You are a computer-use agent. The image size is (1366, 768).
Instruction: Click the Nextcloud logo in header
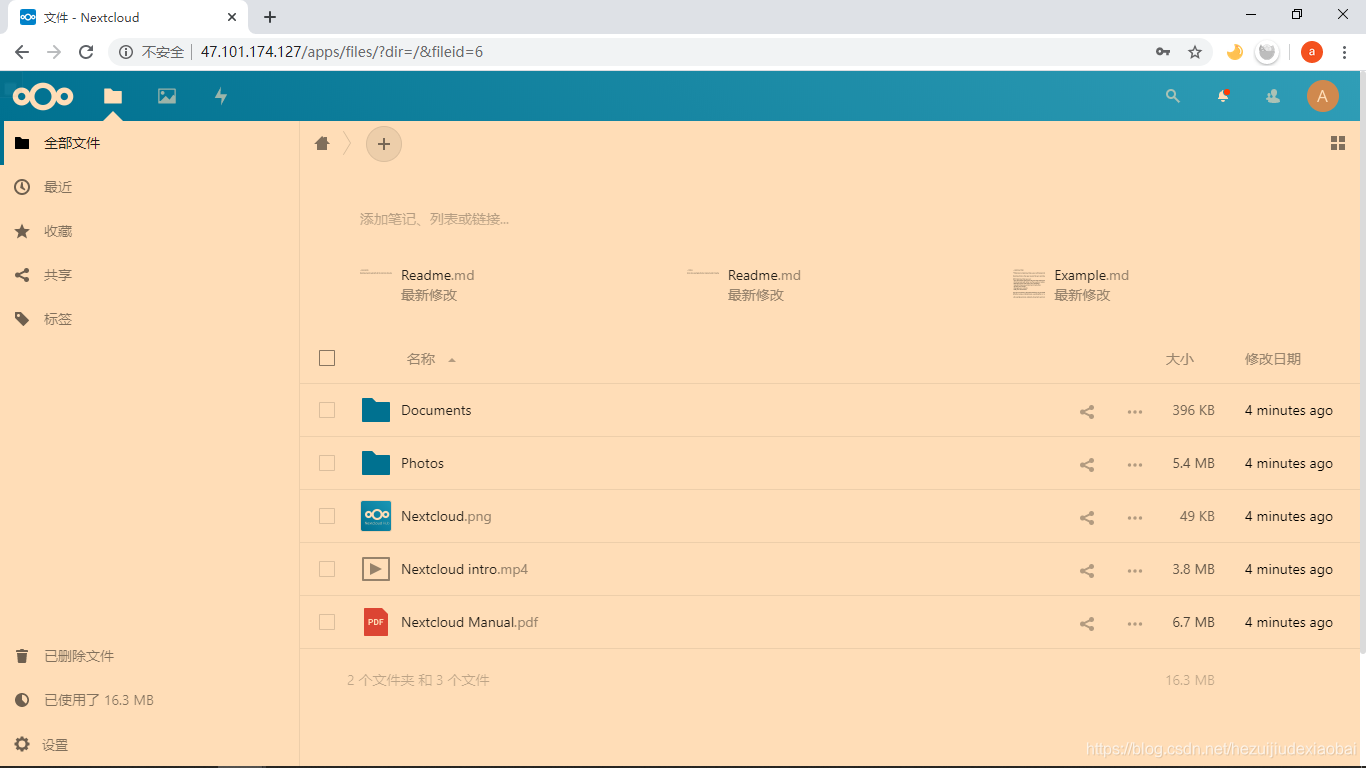(x=43, y=96)
